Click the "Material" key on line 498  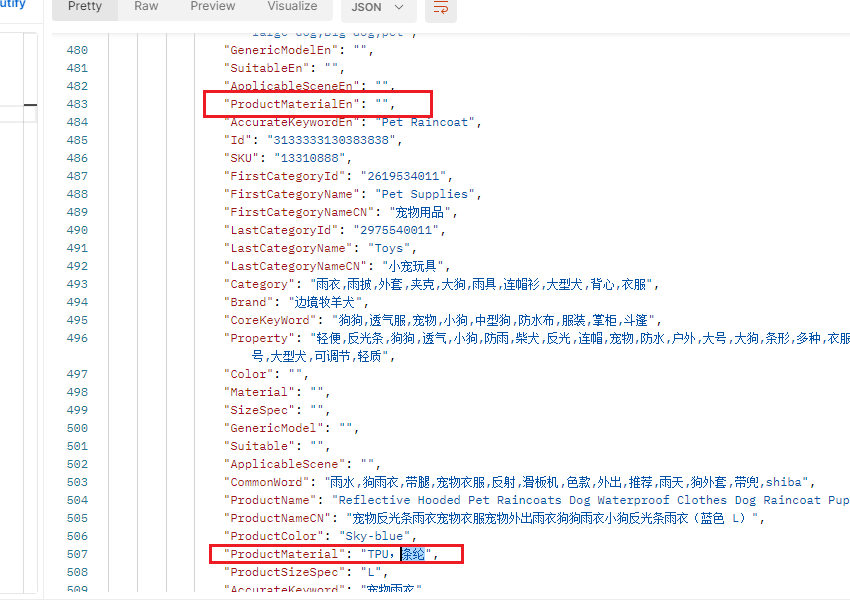click(259, 392)
